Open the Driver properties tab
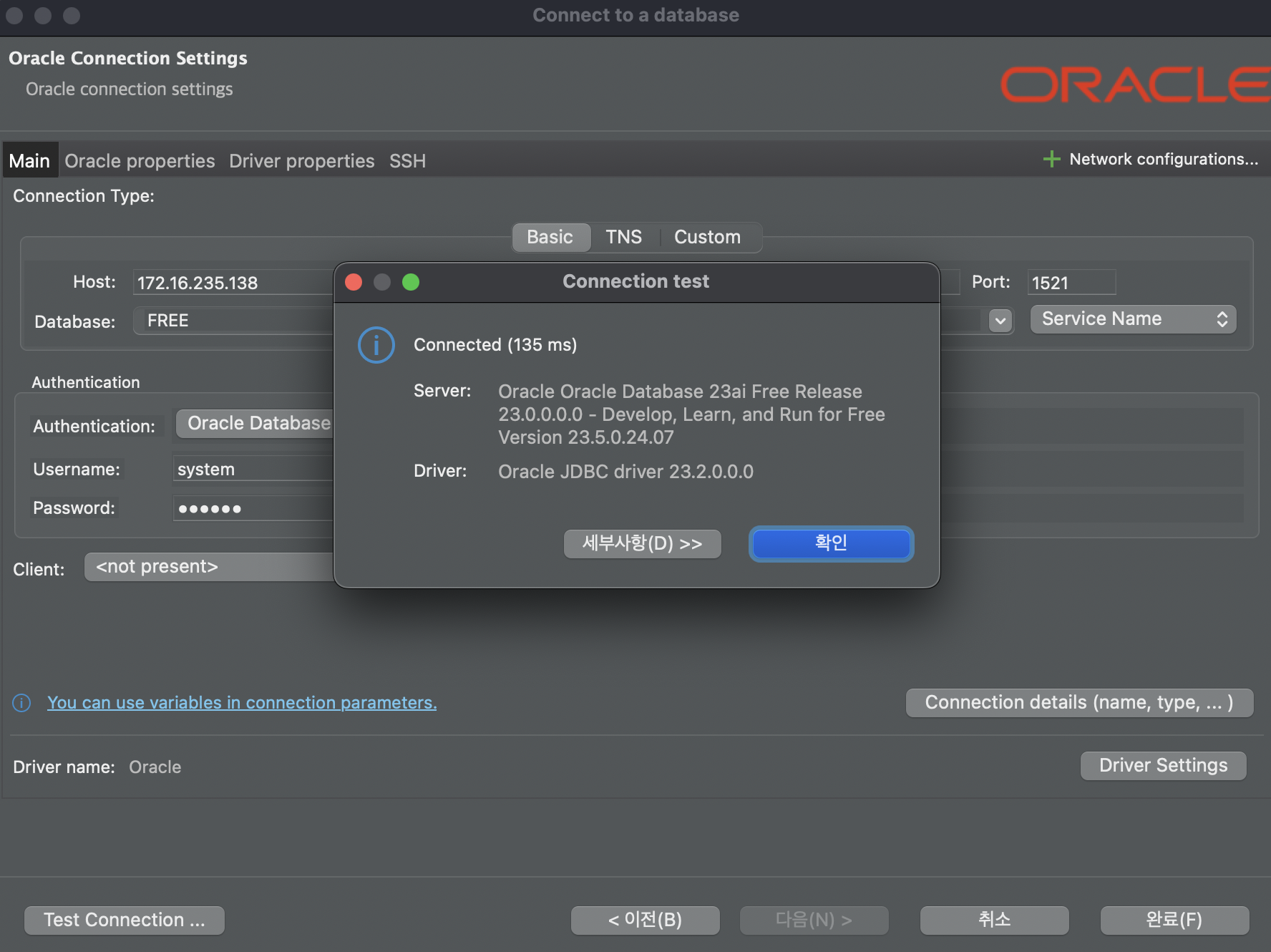This screenshot has height=952, width=1271. click(x=302, y=161)
